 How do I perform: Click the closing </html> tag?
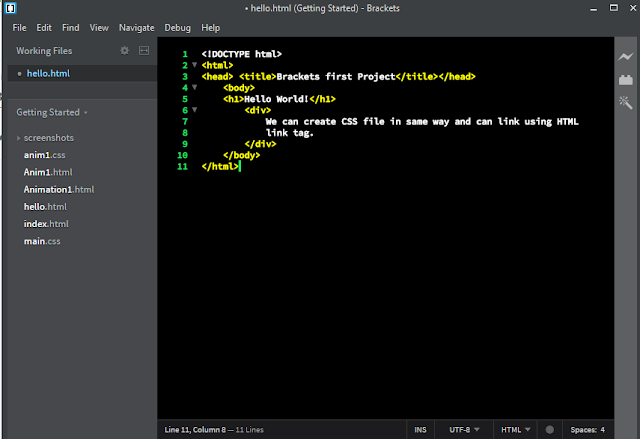(220, 166)
